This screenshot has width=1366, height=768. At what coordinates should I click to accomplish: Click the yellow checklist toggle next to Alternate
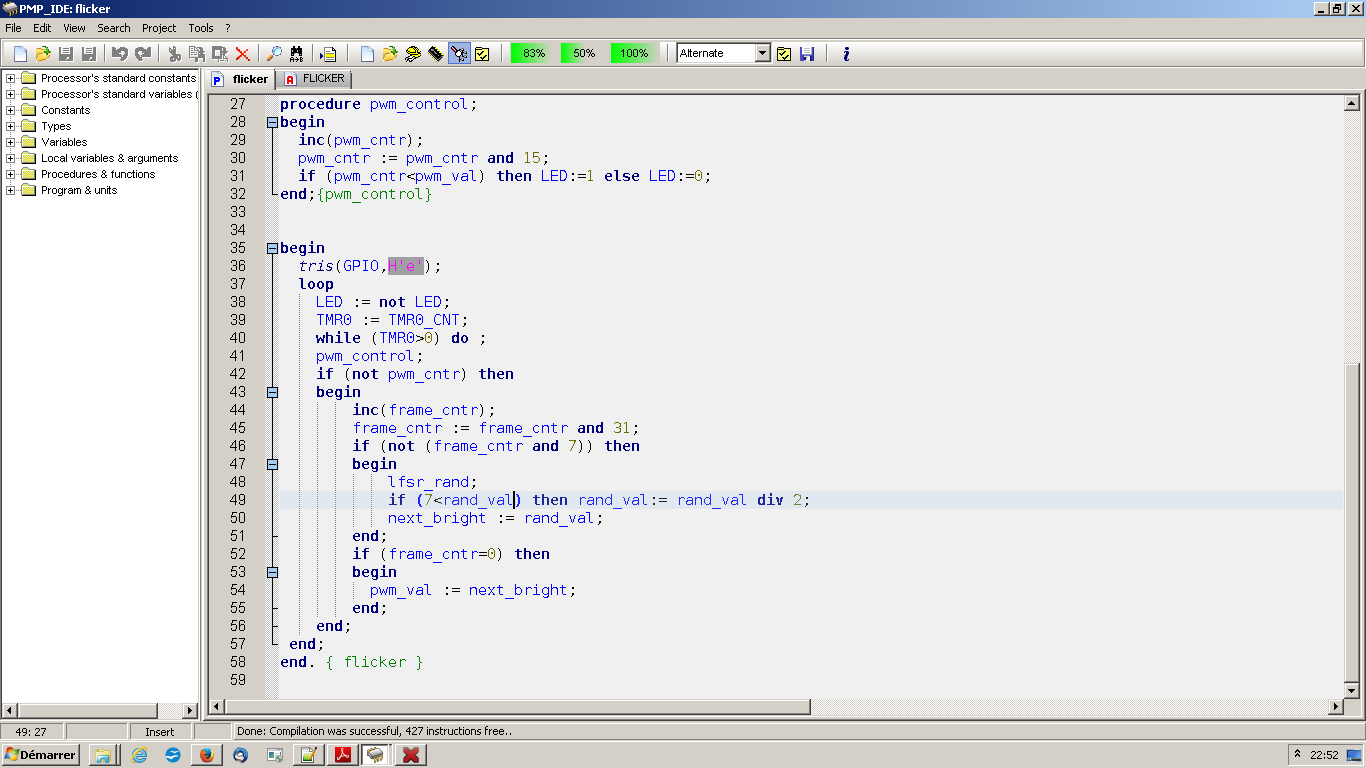[783, 53]
